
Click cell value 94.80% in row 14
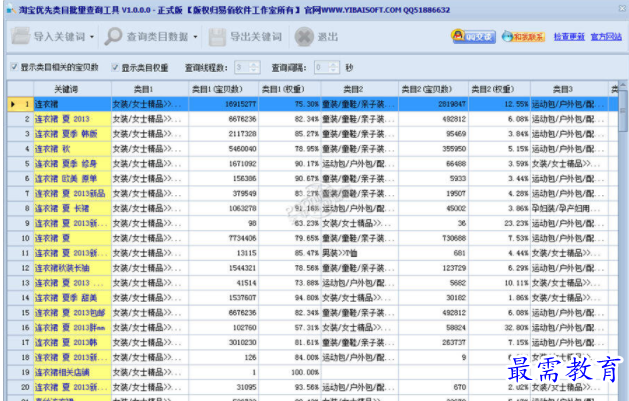point(290,298)
